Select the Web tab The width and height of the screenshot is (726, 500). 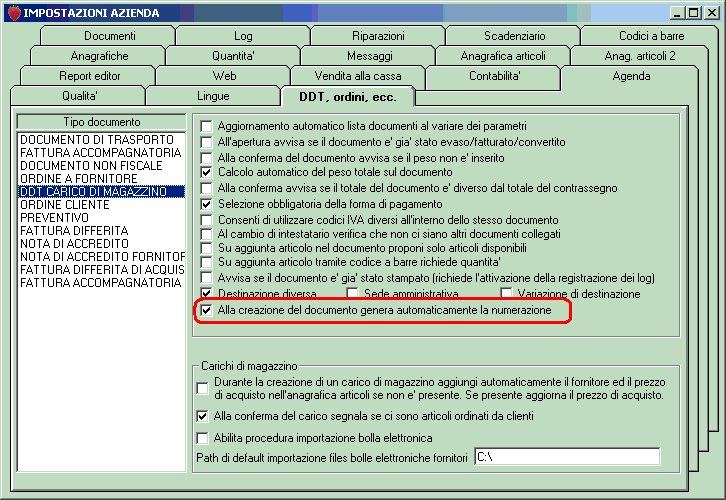coord(224,75)
